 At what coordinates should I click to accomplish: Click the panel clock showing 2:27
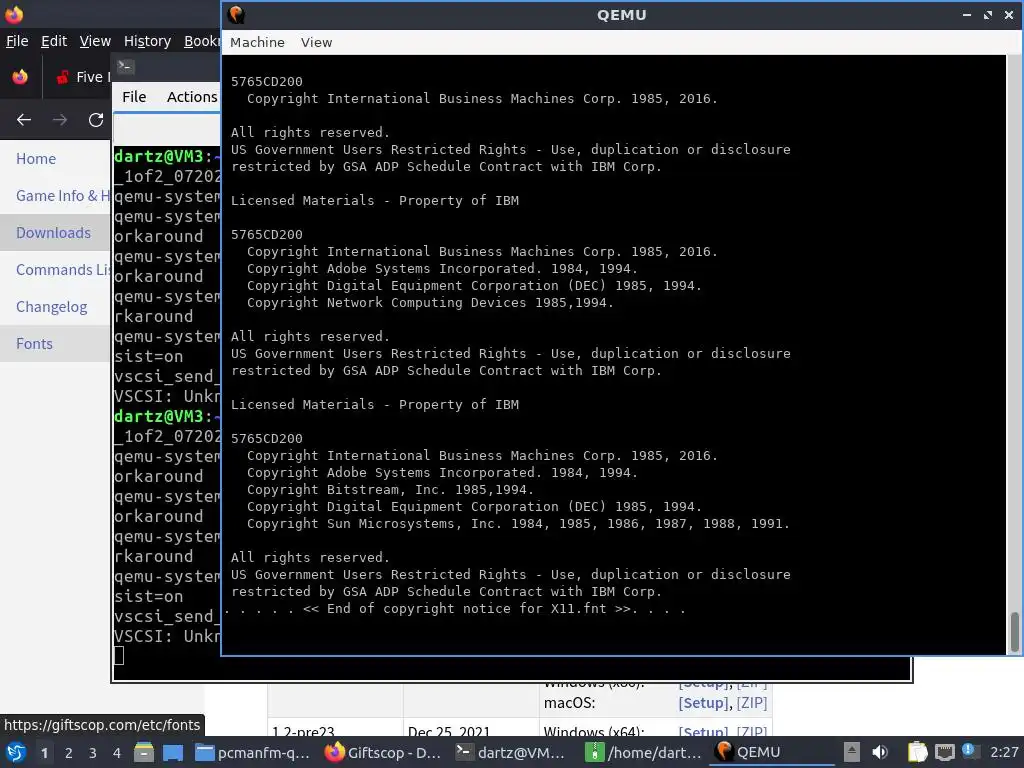(1004, 752)
